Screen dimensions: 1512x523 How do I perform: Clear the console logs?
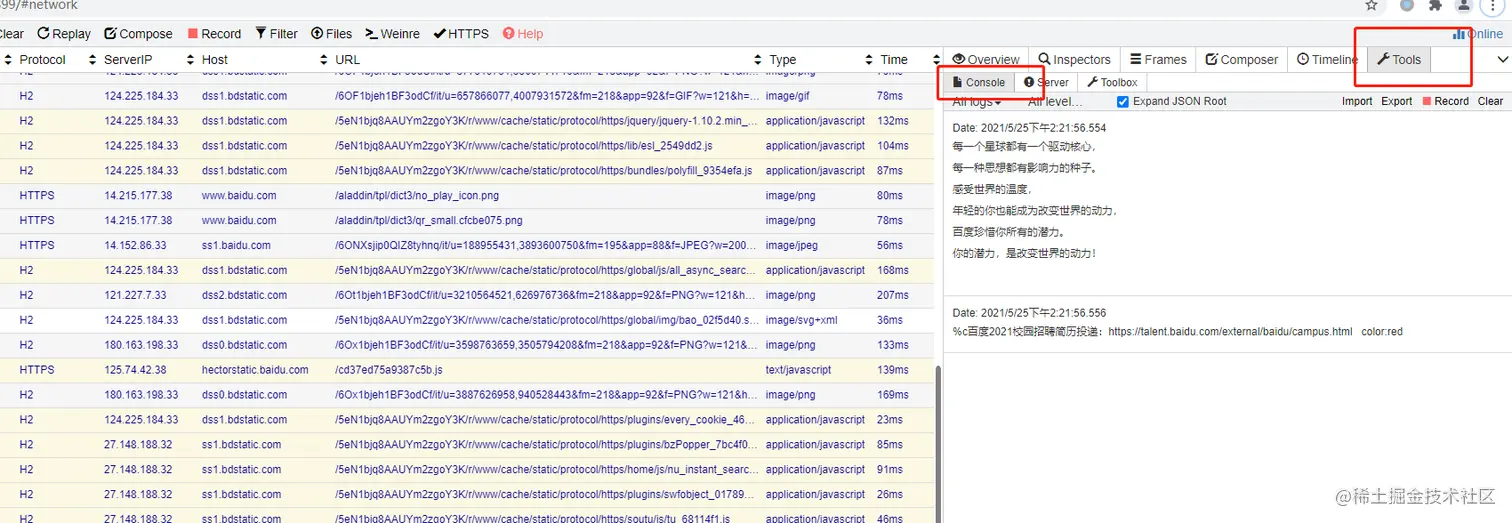1490,101
